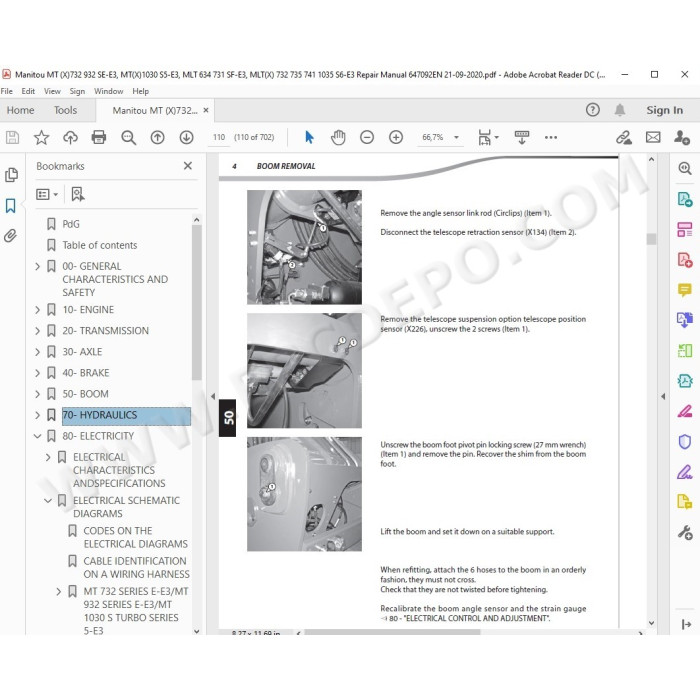Collapse the 80- ELECTRICITY bookmark
Screen dimensions: 700x700
(38, 436)
